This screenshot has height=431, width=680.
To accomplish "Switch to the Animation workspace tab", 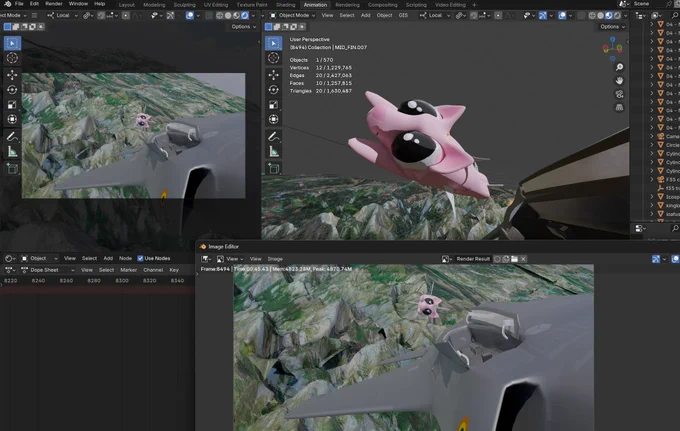I will tap(315, 5).
